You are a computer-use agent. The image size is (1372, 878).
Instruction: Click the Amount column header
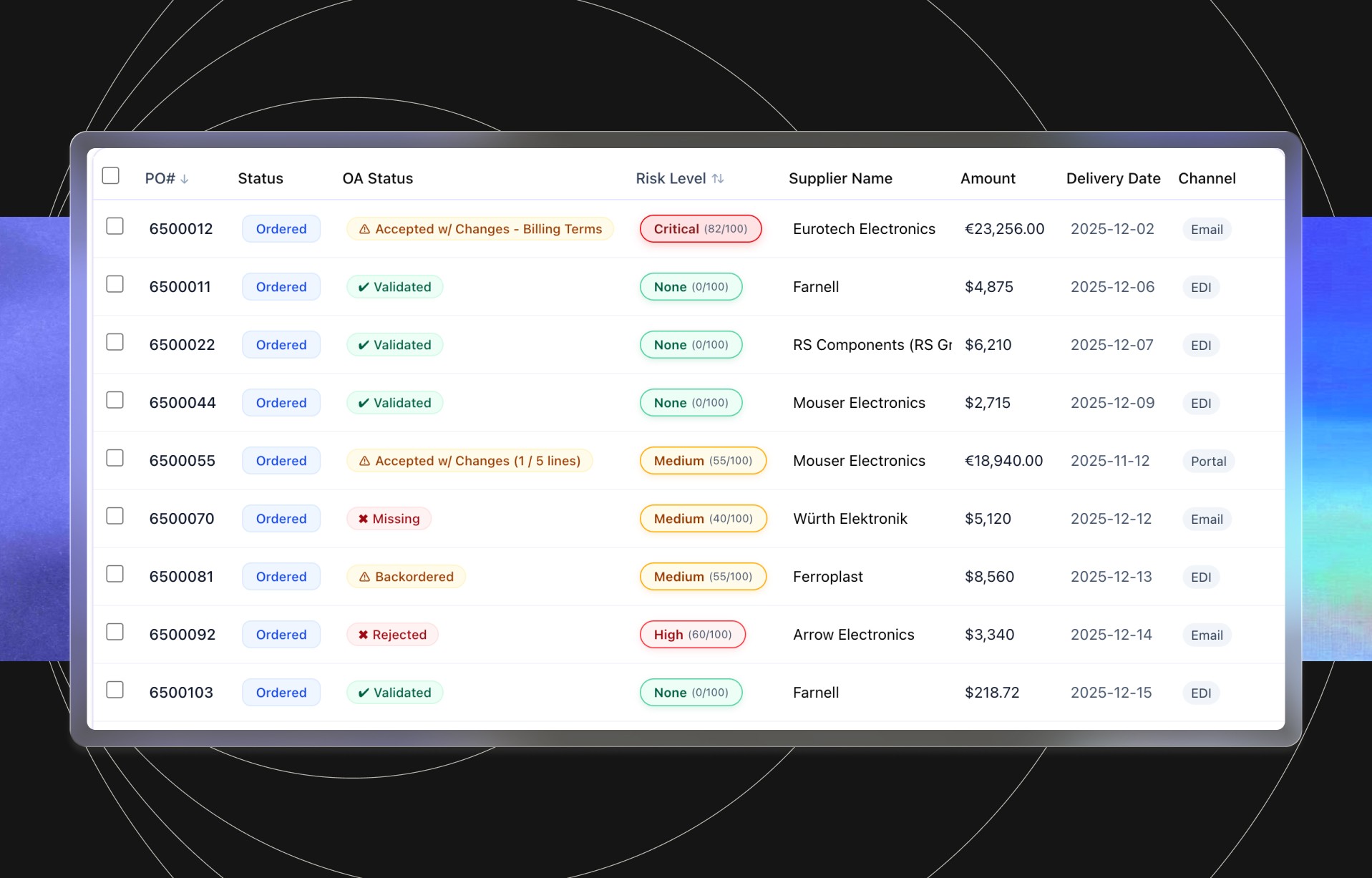[988, 179]
